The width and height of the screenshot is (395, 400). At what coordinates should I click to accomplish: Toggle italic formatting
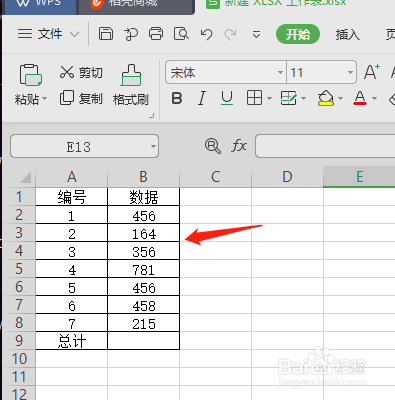click(x=202, y=98)
